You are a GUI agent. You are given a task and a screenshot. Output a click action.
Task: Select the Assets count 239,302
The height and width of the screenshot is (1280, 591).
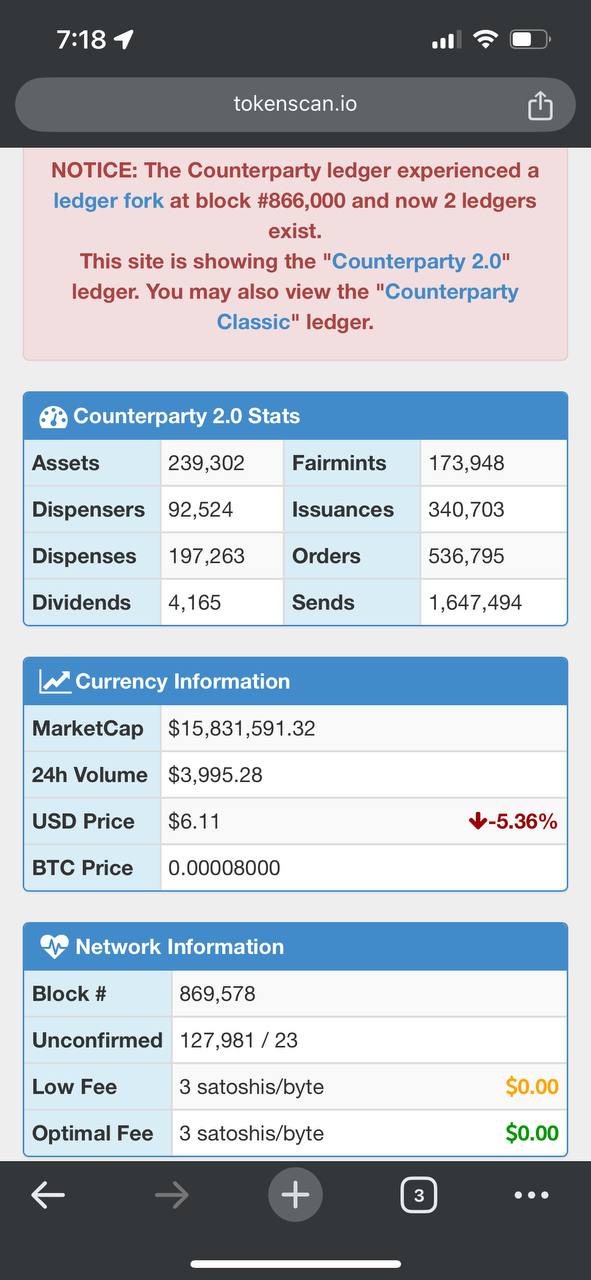point(206,463)
